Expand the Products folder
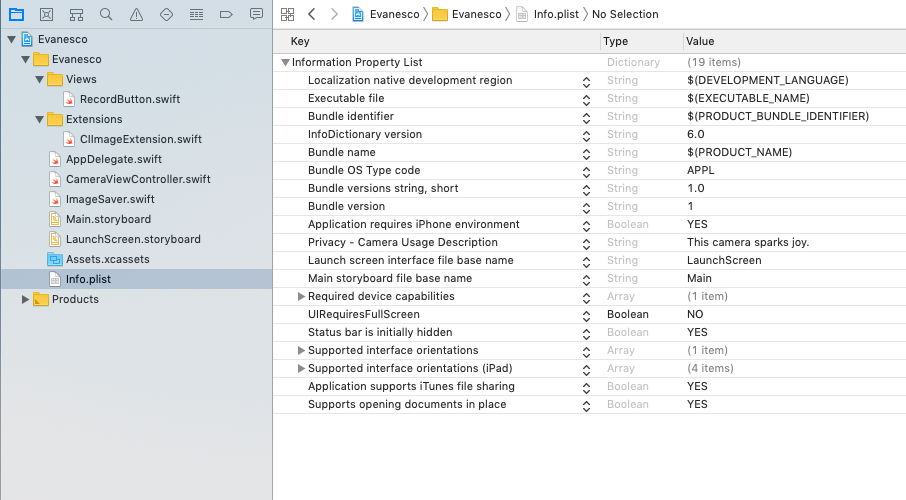Image resolution: width=906 pixels, height=500 pixels. [26, 299]
